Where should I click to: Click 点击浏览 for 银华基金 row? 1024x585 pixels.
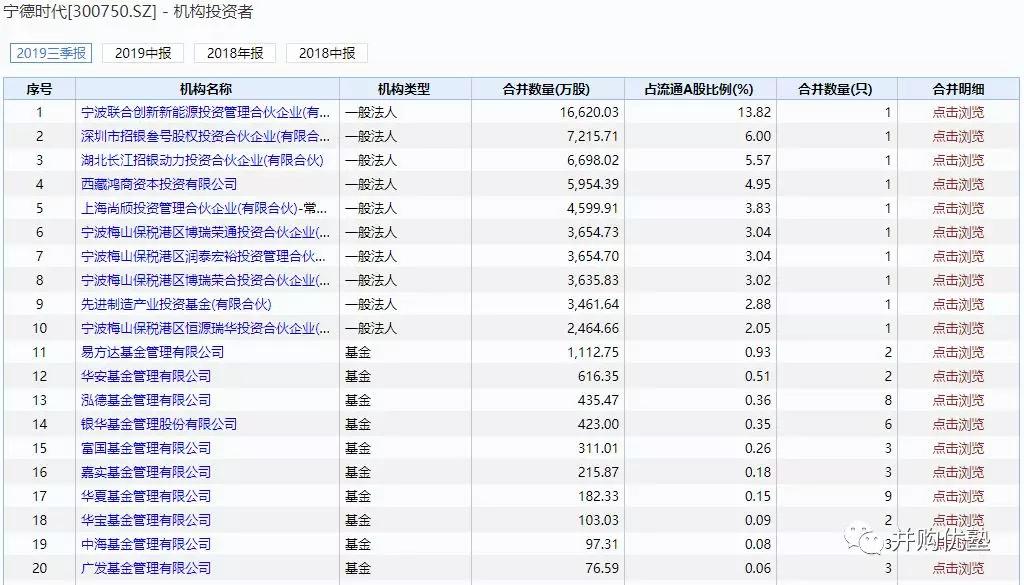click(957, 424)
